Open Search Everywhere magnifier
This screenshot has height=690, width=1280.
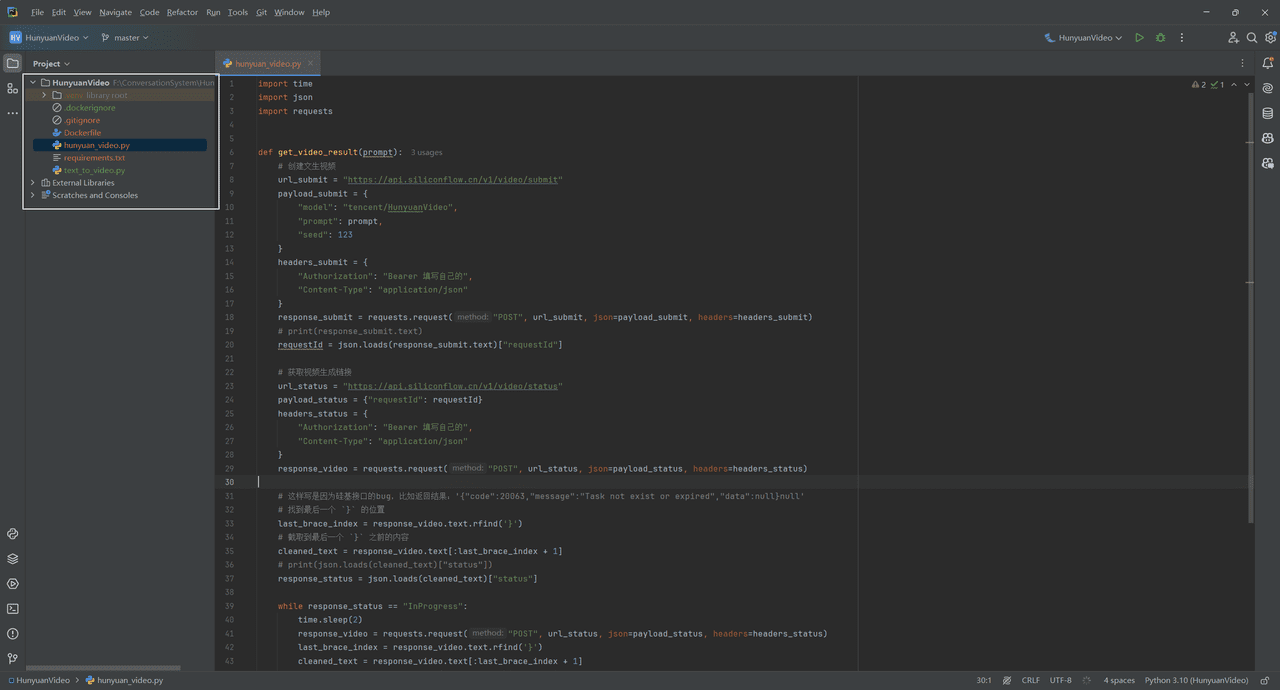[1252, 38]
